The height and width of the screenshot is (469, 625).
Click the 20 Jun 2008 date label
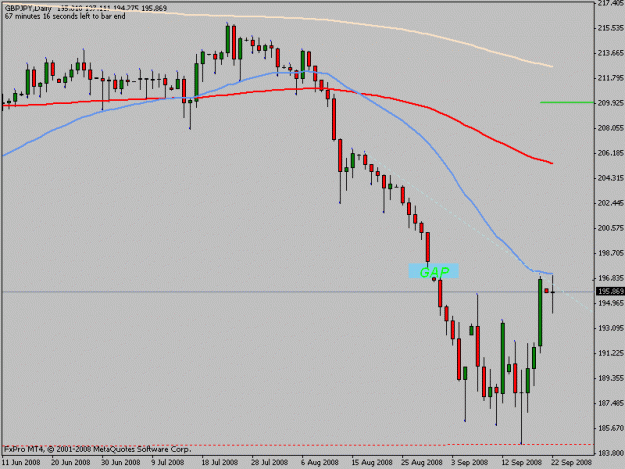click(71, 463)
